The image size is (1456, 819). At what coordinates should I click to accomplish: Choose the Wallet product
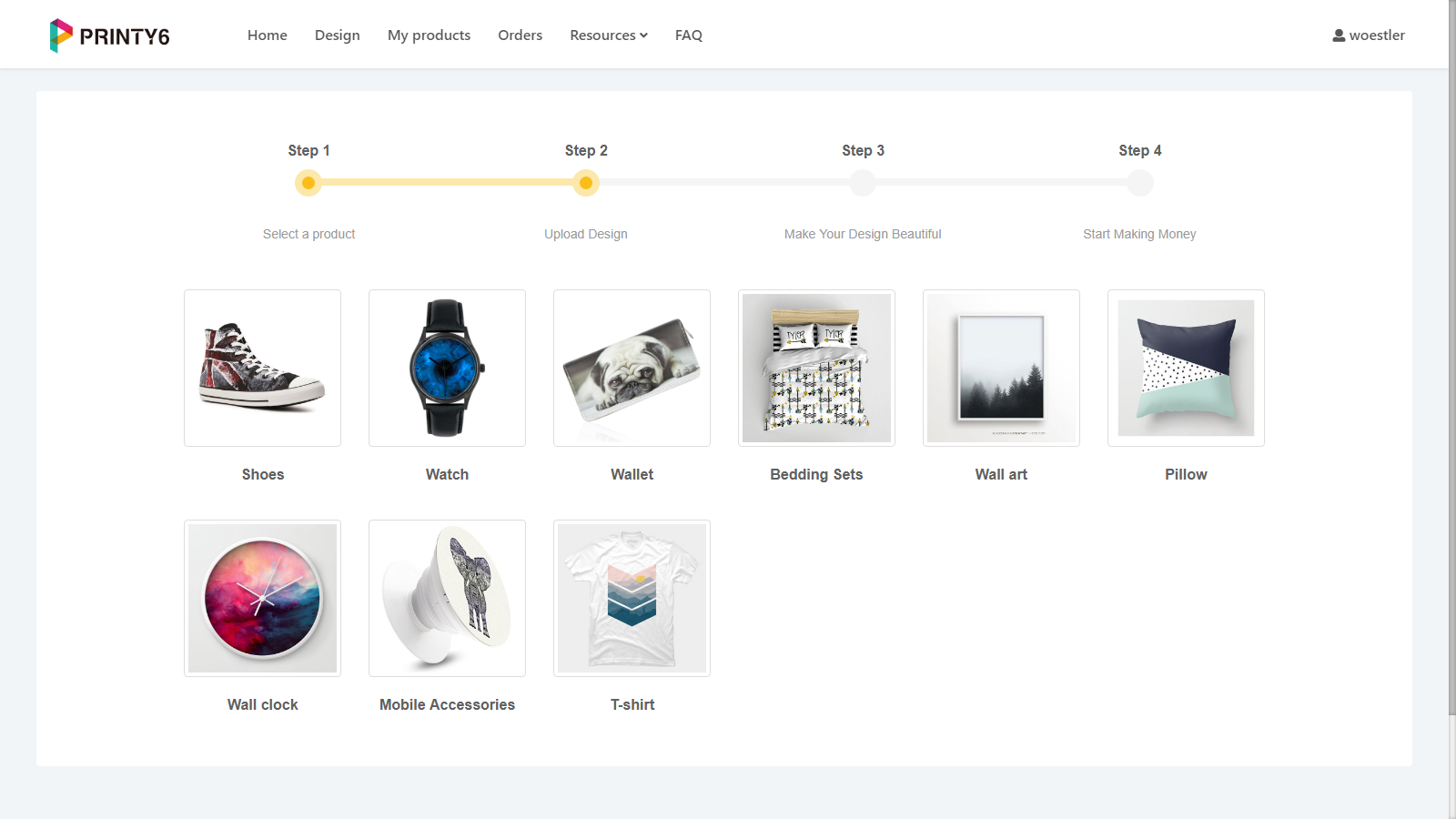[632, 368]
